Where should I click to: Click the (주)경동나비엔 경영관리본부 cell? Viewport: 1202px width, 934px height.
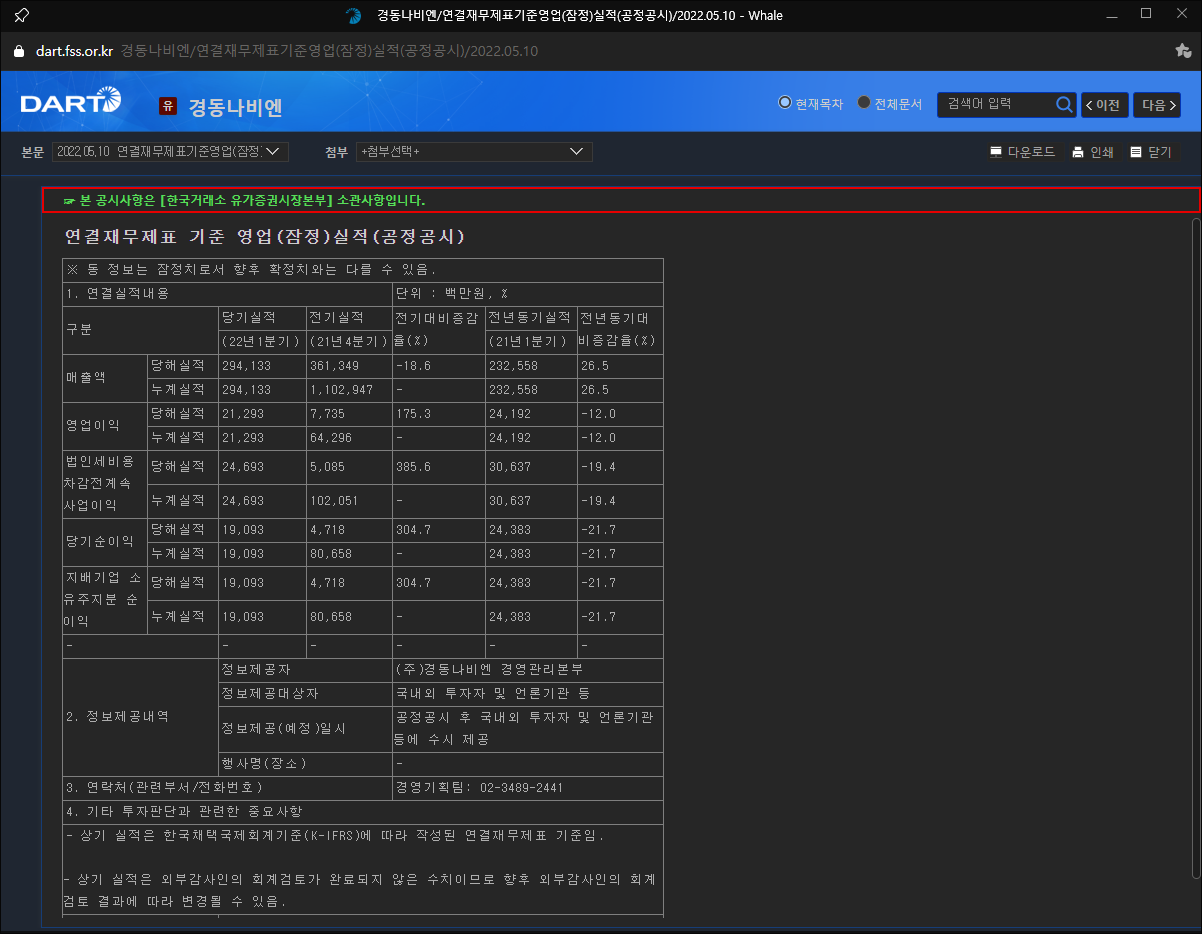528,670
